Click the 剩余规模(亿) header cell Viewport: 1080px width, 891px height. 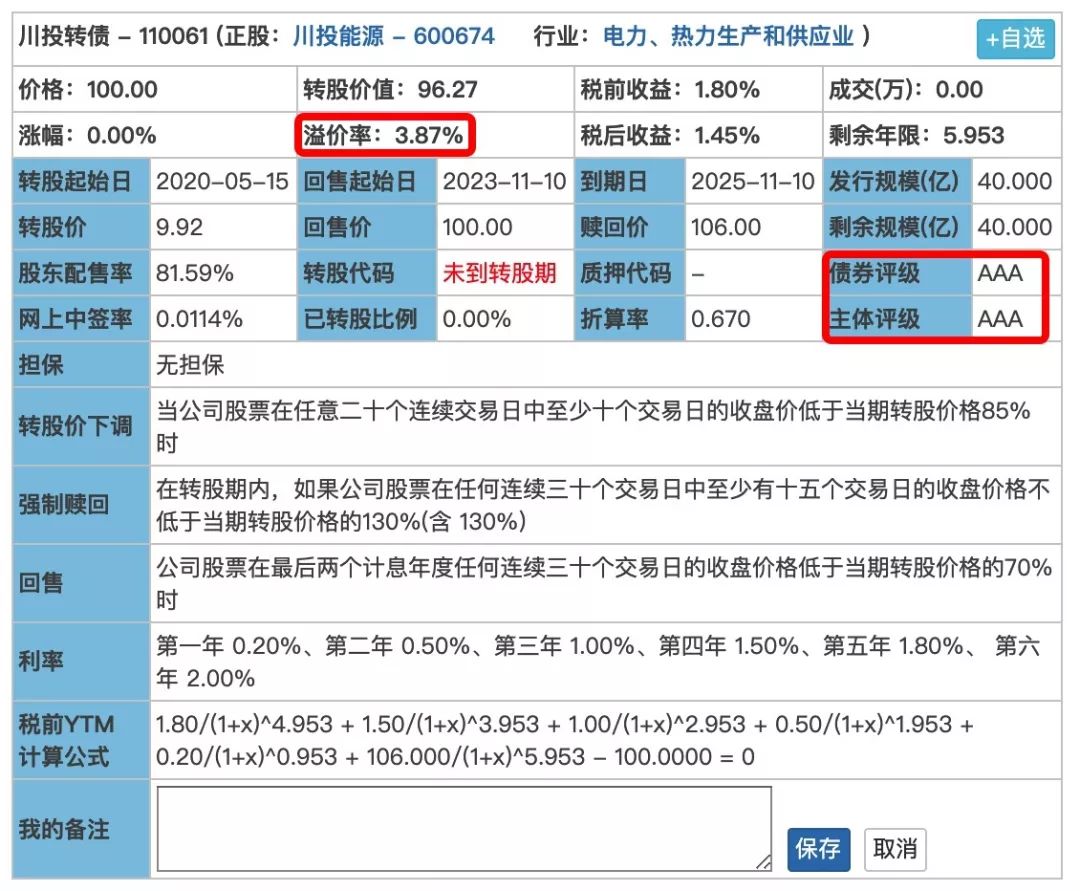(x=897, y=227)
